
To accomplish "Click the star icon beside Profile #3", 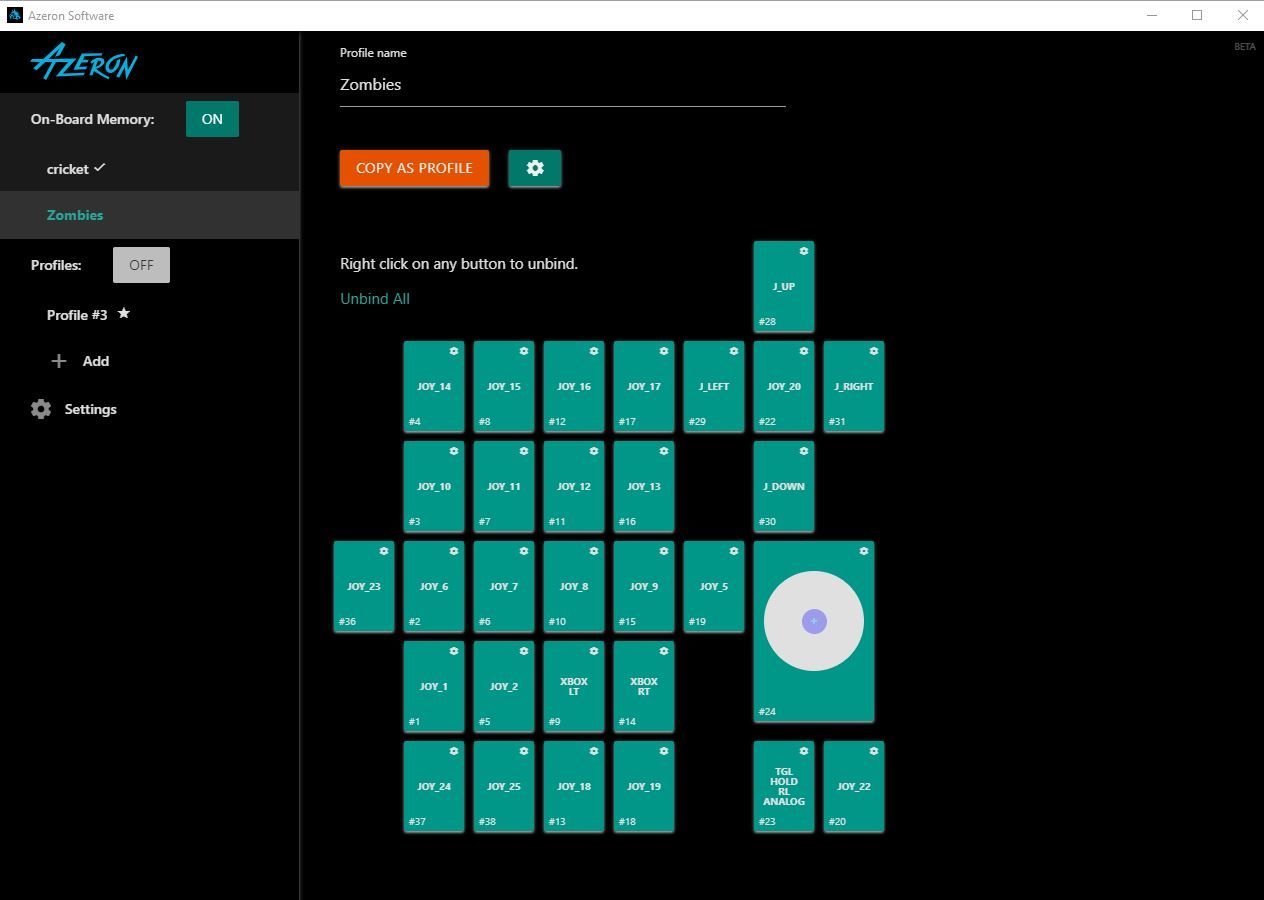I will [124, 313].
